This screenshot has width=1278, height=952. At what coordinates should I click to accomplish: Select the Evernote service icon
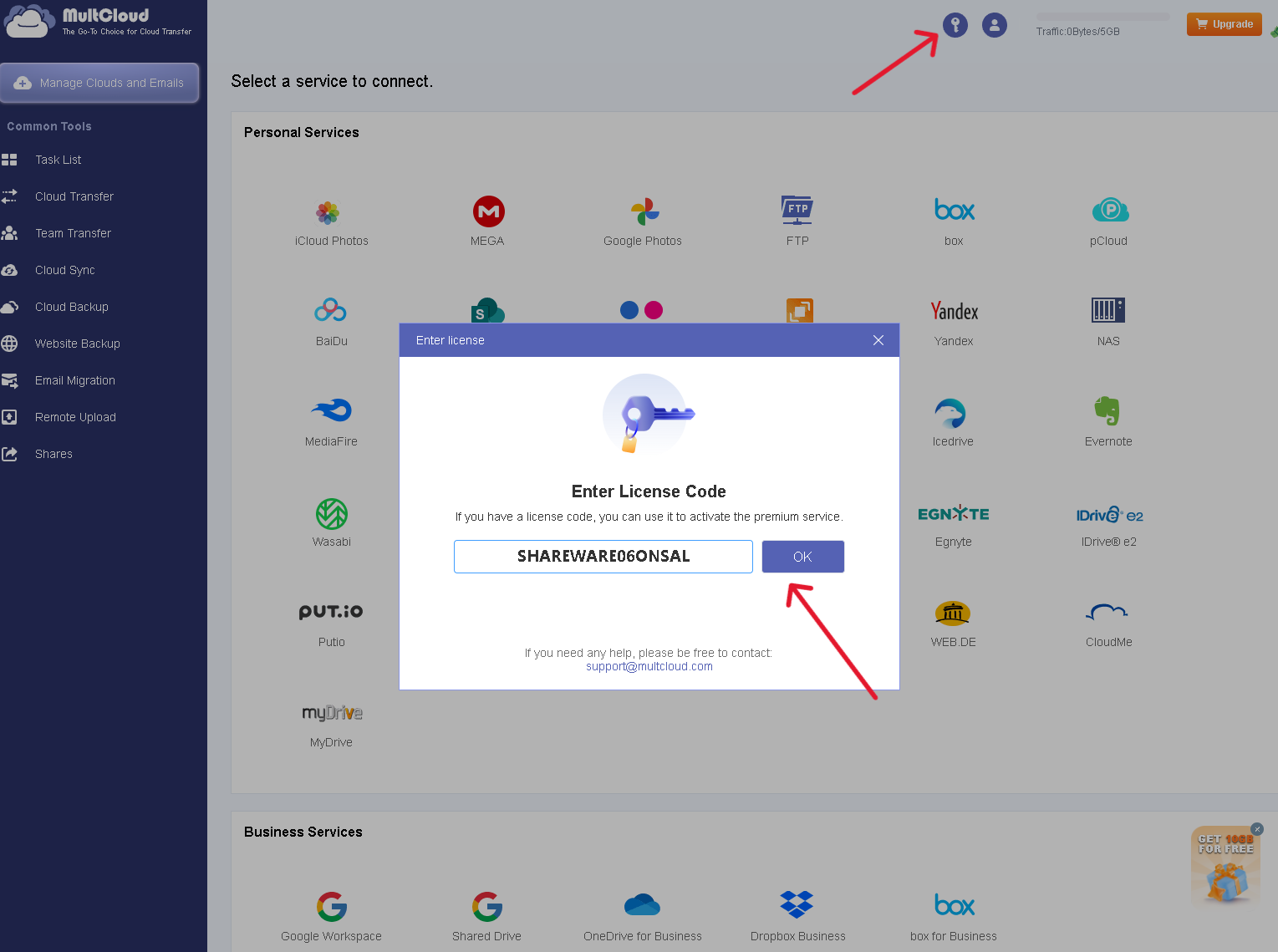click(x=1107, y=410)
